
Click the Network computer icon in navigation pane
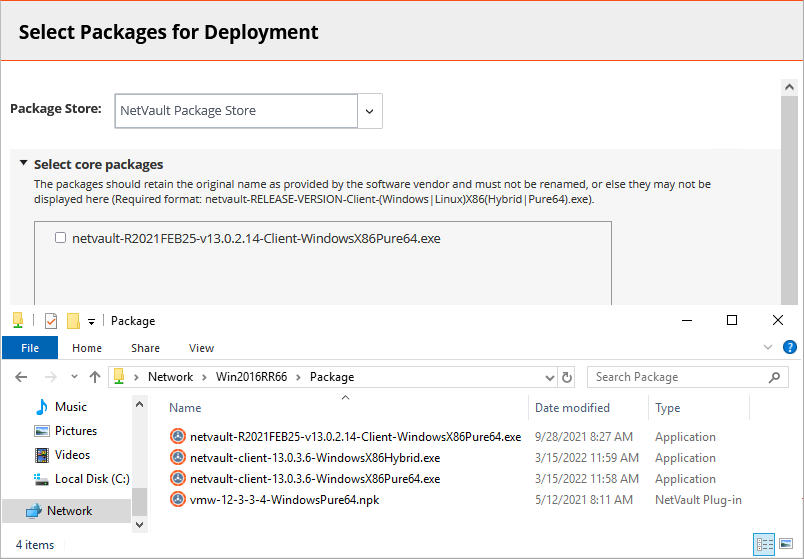pyautogui.click(x=34, y=511)
